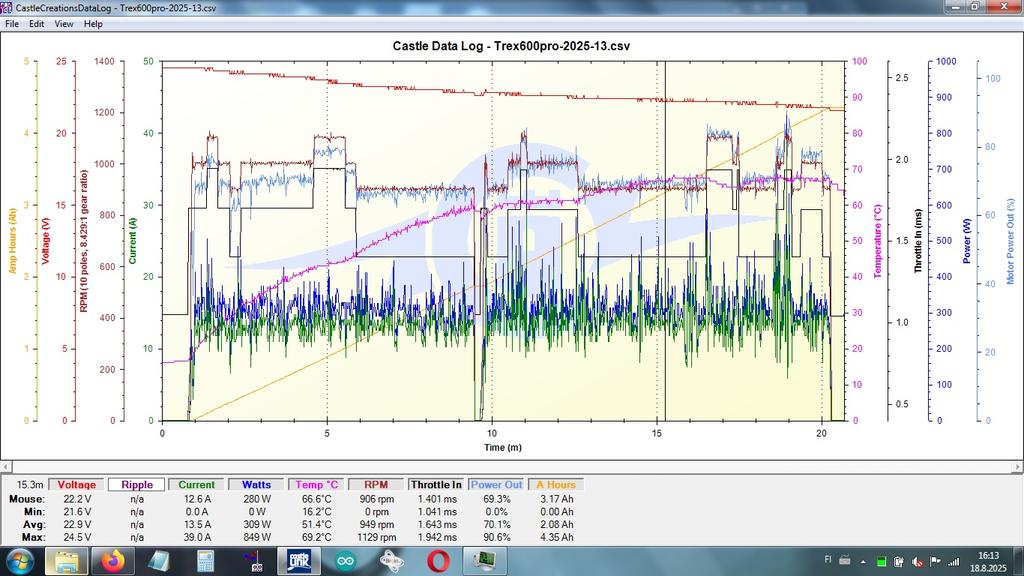Viewport: 1024px width, 576px height.
Task: Open the File menu
Action: tap(12, 23)
